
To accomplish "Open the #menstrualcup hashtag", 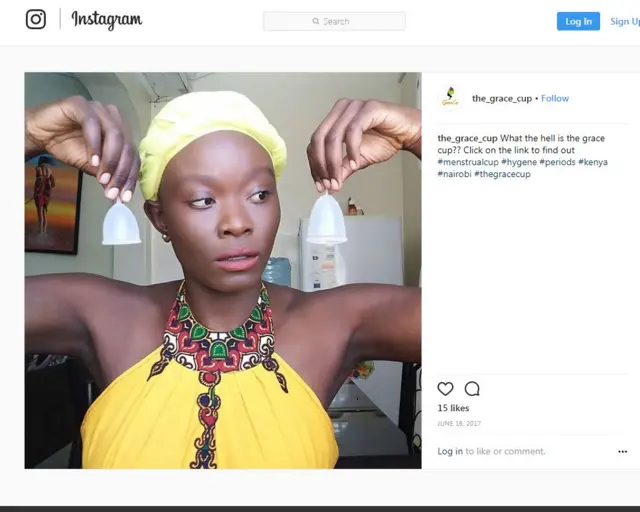I will [468, 162].
